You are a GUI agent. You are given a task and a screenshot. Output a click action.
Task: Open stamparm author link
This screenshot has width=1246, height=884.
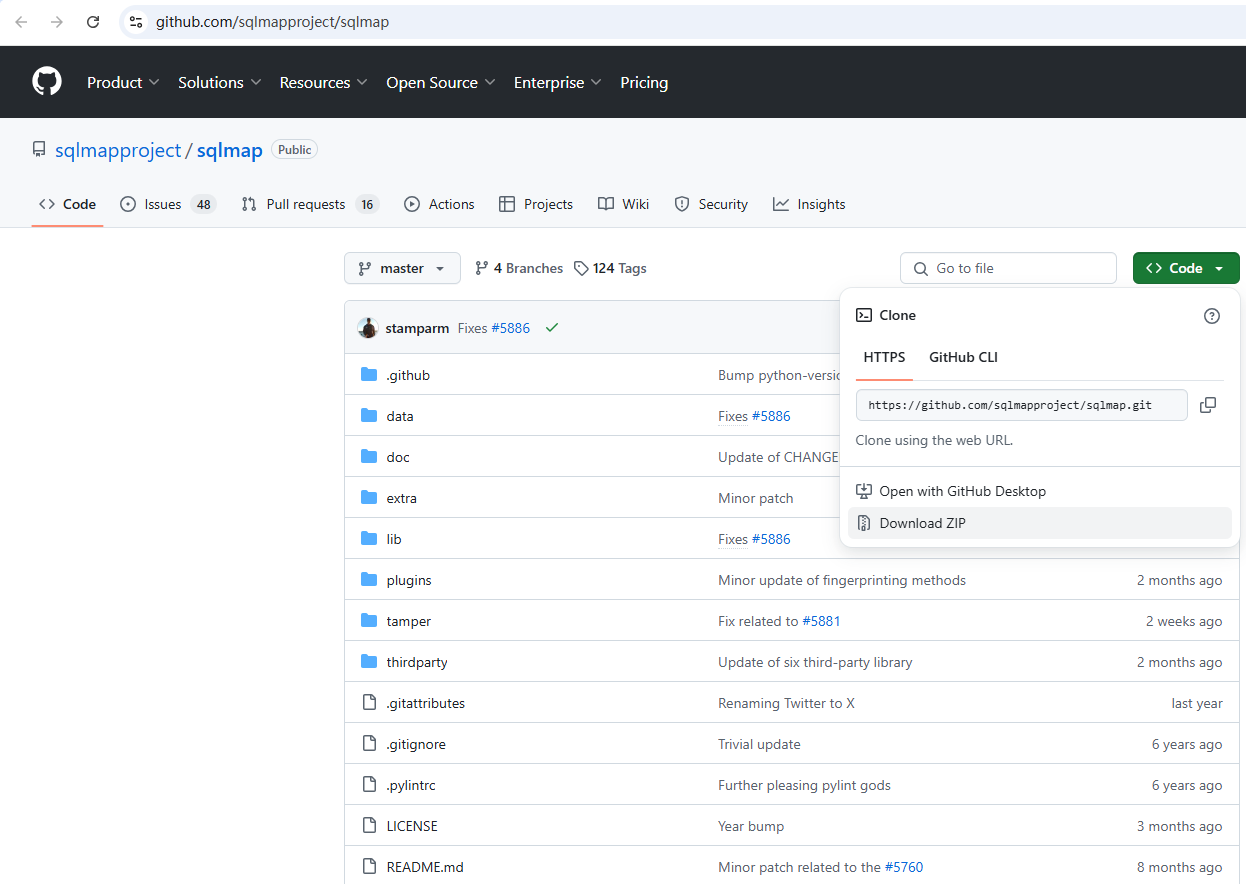(x=417, y=328)
